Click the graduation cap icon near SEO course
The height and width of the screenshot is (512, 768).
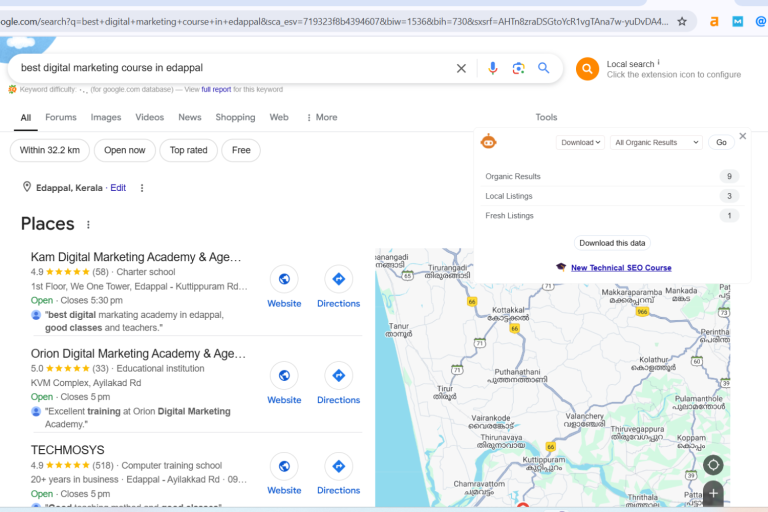561,267
